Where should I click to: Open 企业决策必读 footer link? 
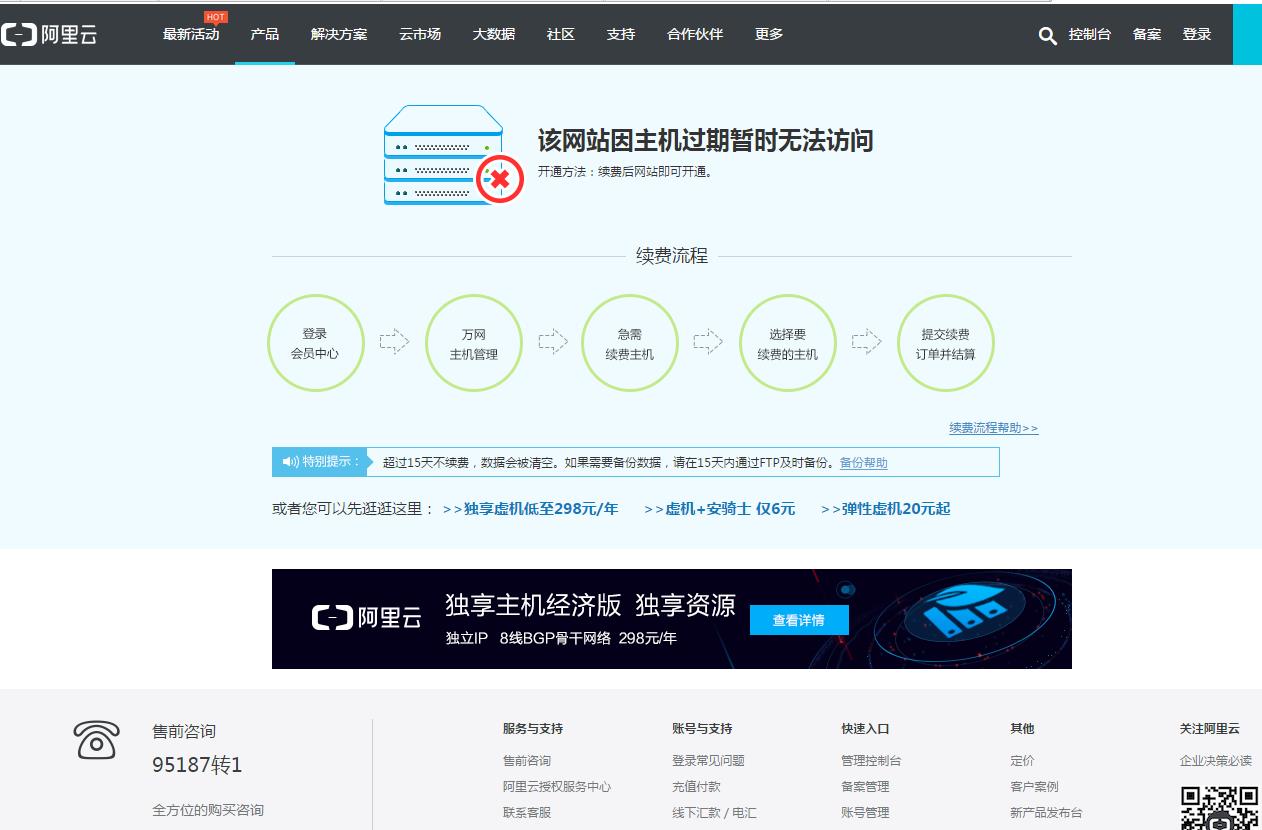[1215, 761]
